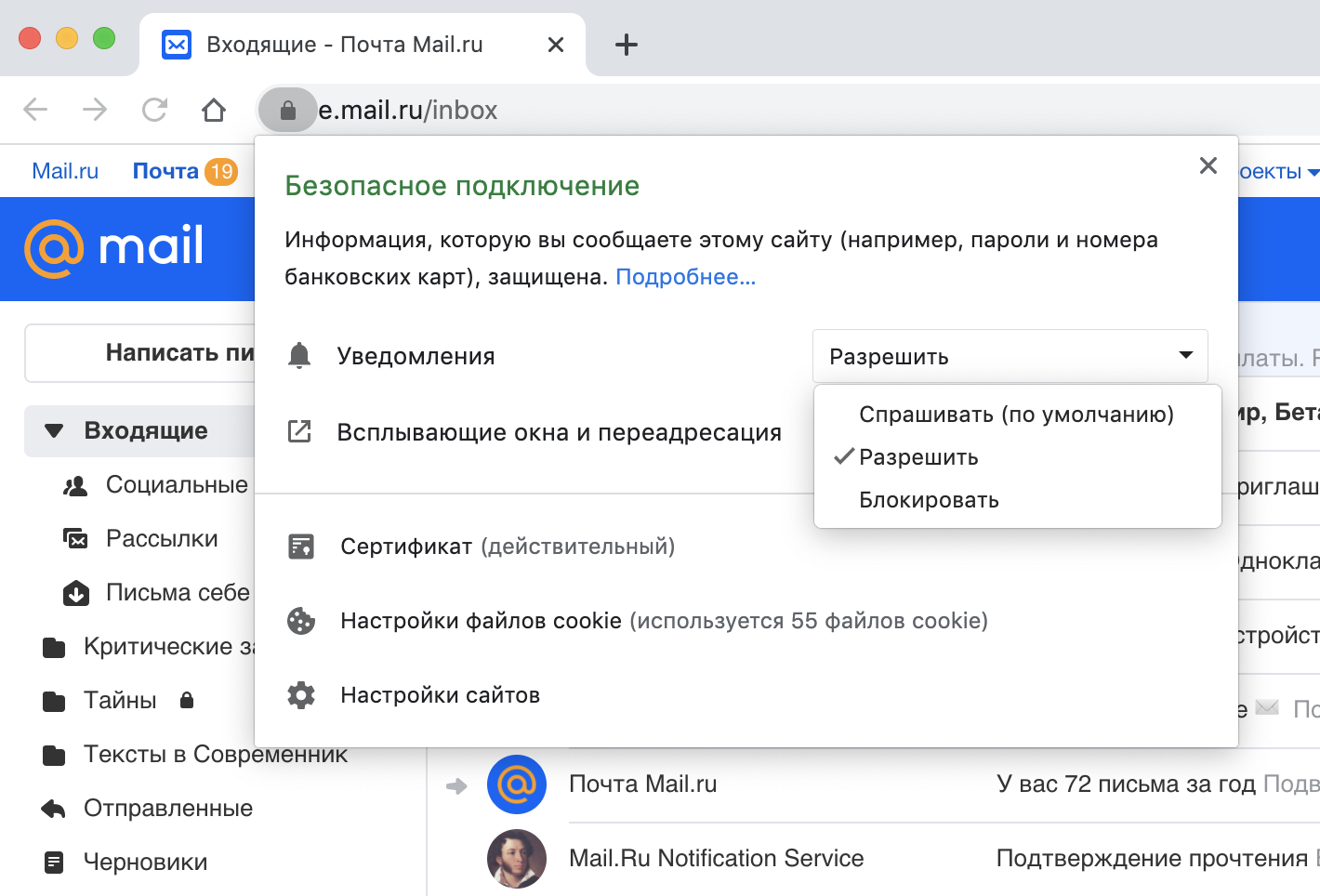Open the Уведомления permission dropdown
Screen dimensions: 1320x896
click(1010, 356)
